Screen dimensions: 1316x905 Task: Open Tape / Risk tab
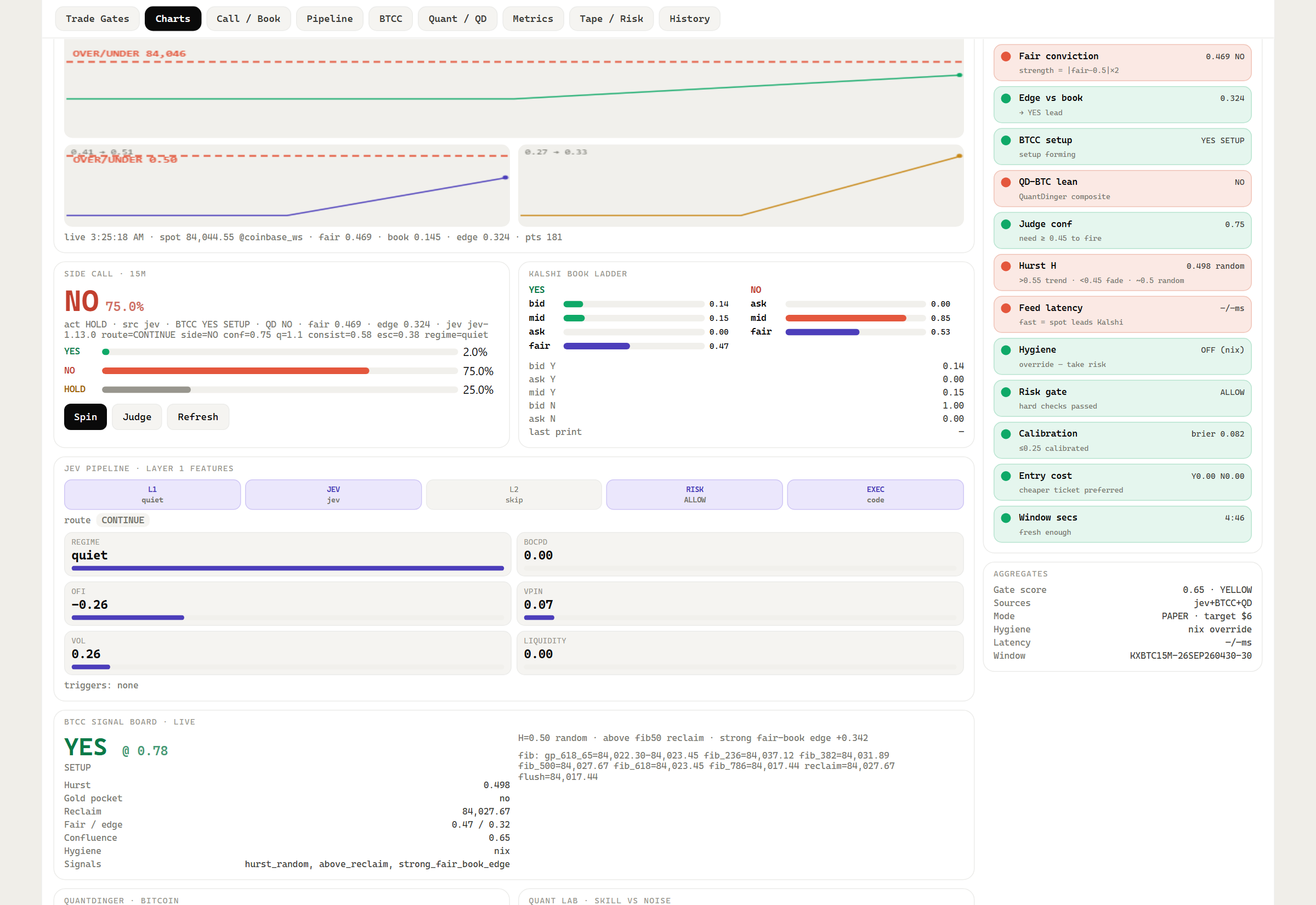611,19
